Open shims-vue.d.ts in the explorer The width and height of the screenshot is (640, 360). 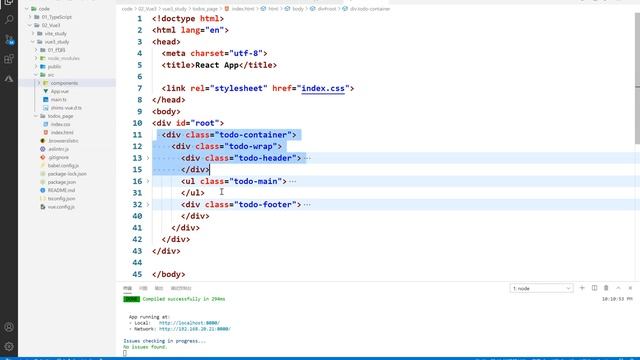tap(66, 108)
